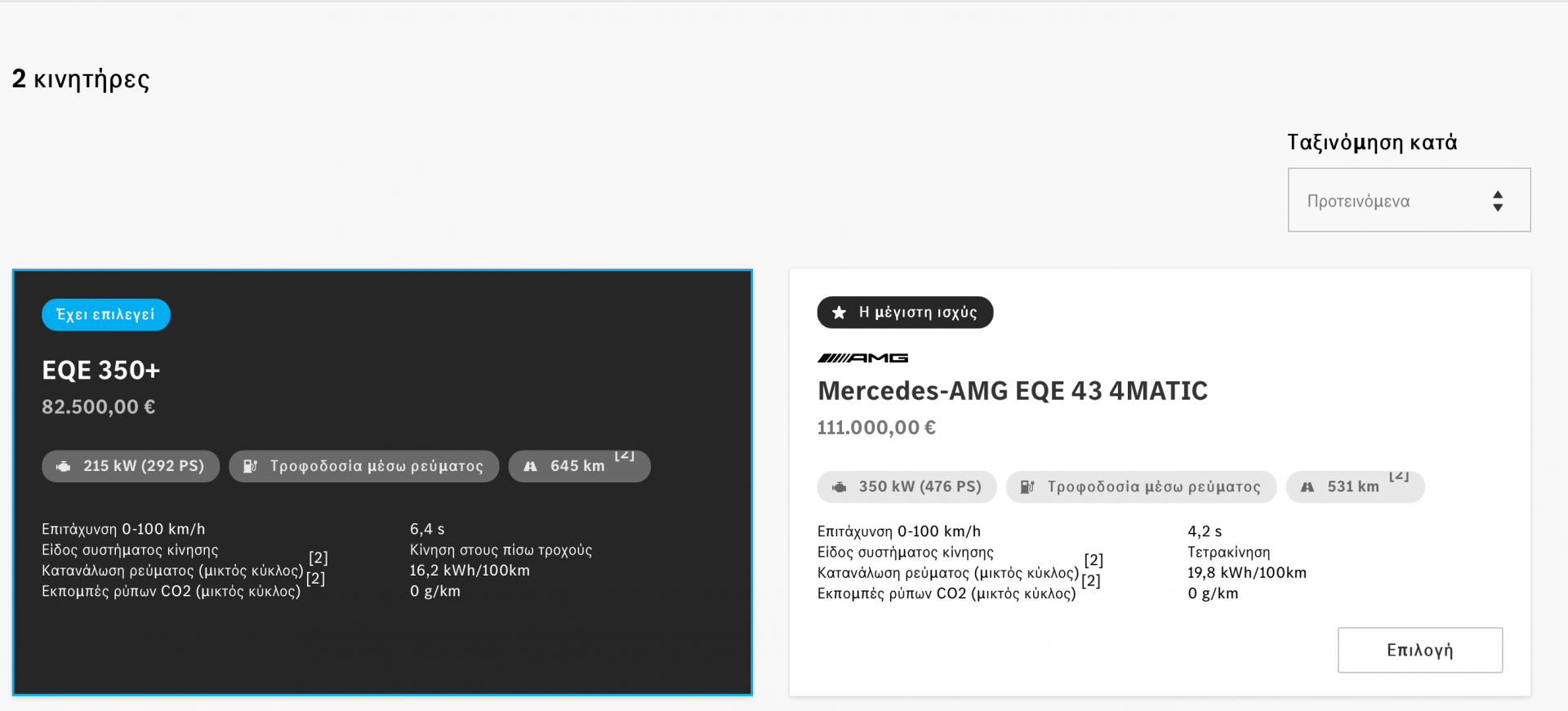1568x711 pixels.
Task: Click the charging icon on the AMG EQE 43 card
Action: point(1027,487)
